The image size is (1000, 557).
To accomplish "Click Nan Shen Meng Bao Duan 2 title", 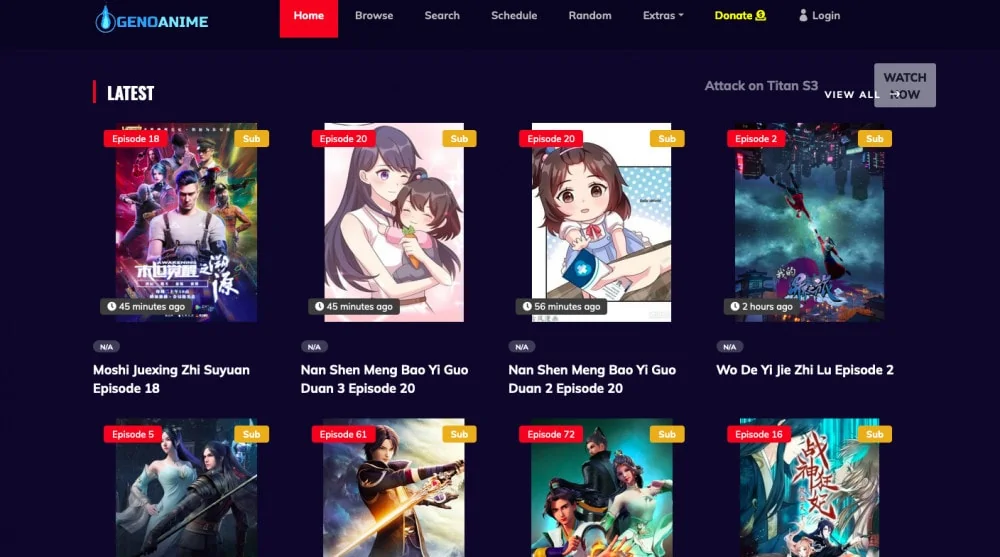I will click(x=592, y=379).
